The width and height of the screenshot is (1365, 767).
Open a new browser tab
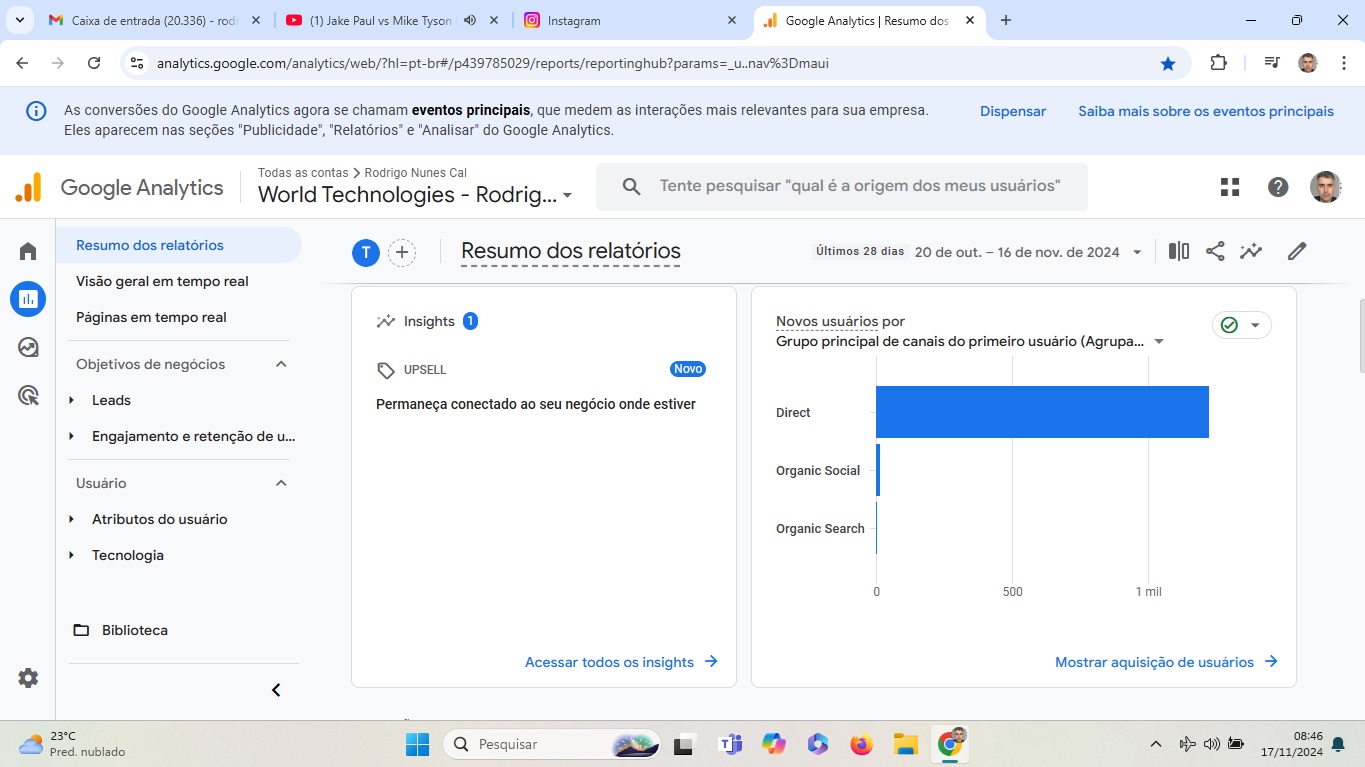pos(1006,20)
